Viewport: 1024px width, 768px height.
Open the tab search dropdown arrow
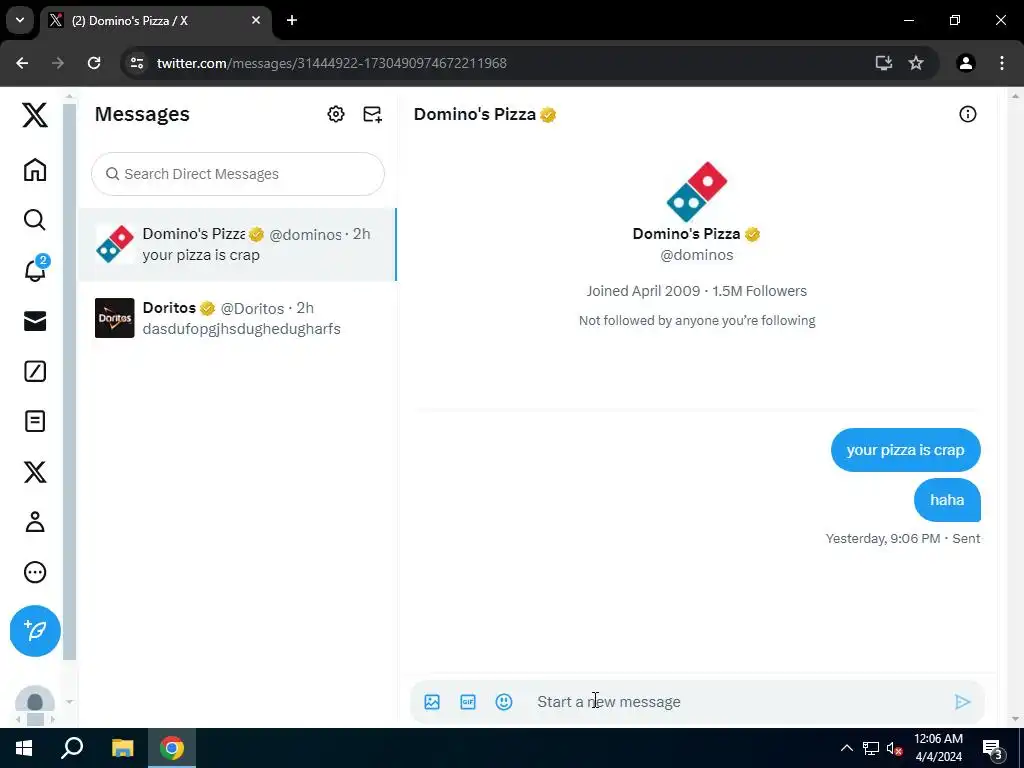pos(20,20)
